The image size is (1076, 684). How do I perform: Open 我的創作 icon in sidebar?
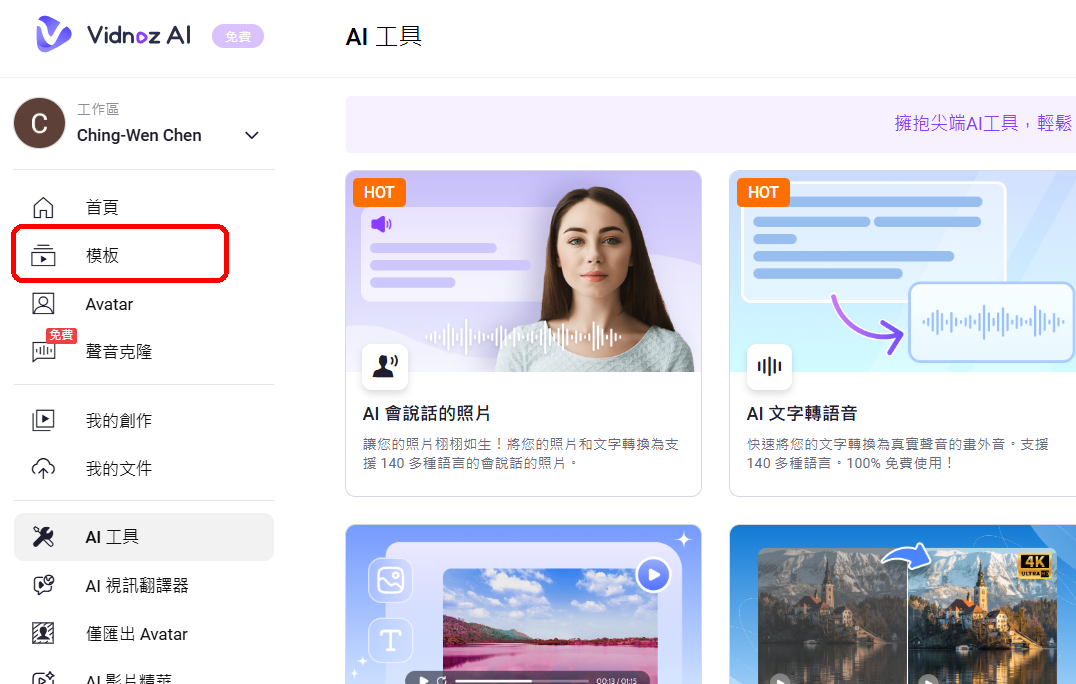click(43, 420)
